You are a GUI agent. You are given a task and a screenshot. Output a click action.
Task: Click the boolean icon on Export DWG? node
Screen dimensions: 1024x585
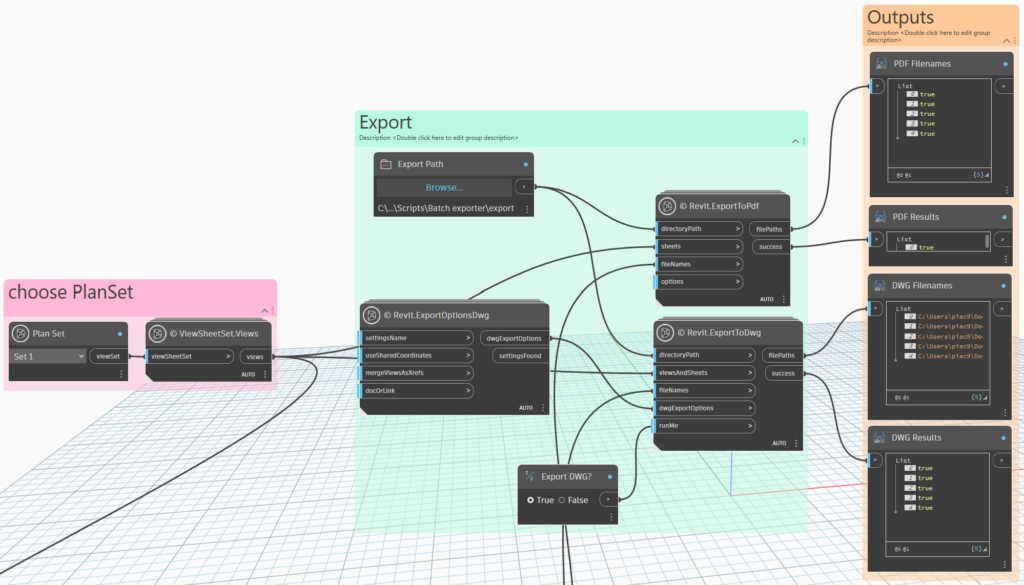(530, 477)
